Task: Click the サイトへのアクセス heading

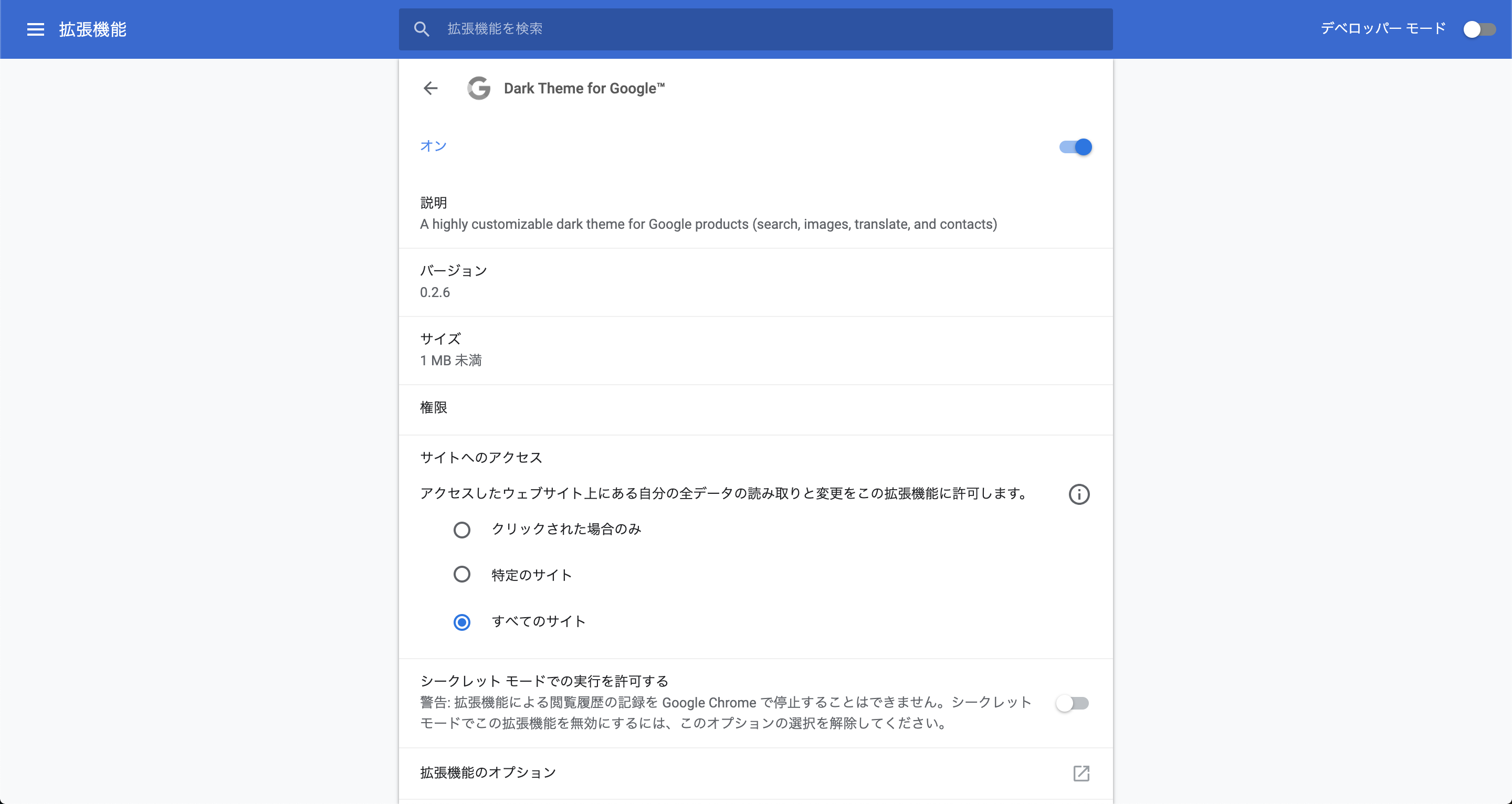Action: pyautogui.click(x=481, y=457)
